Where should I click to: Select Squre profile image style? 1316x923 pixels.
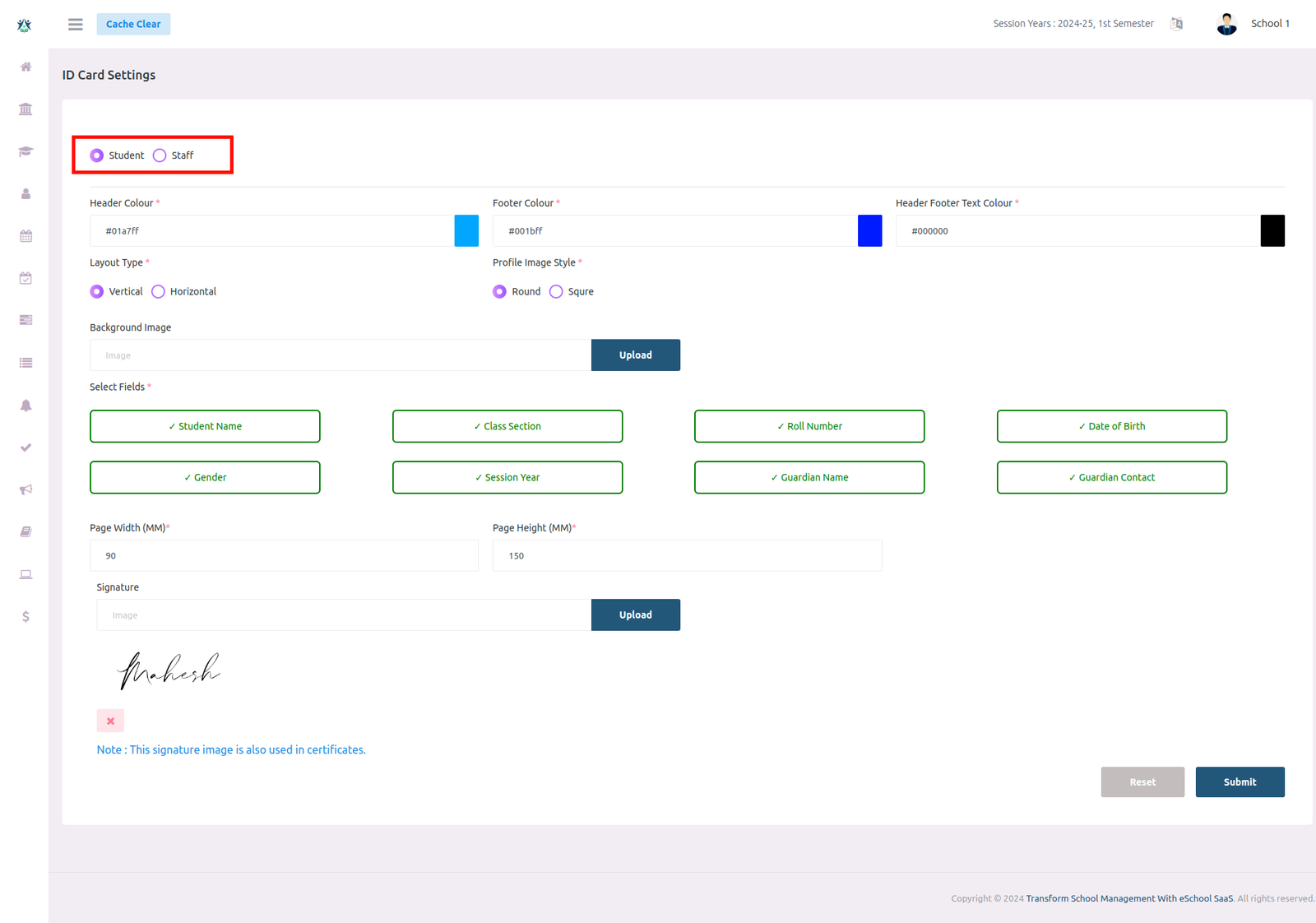(x=557, y=292)
